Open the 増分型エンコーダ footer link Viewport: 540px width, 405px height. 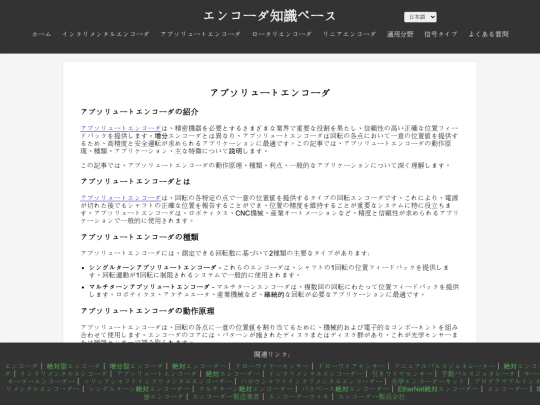click(136, 366)
